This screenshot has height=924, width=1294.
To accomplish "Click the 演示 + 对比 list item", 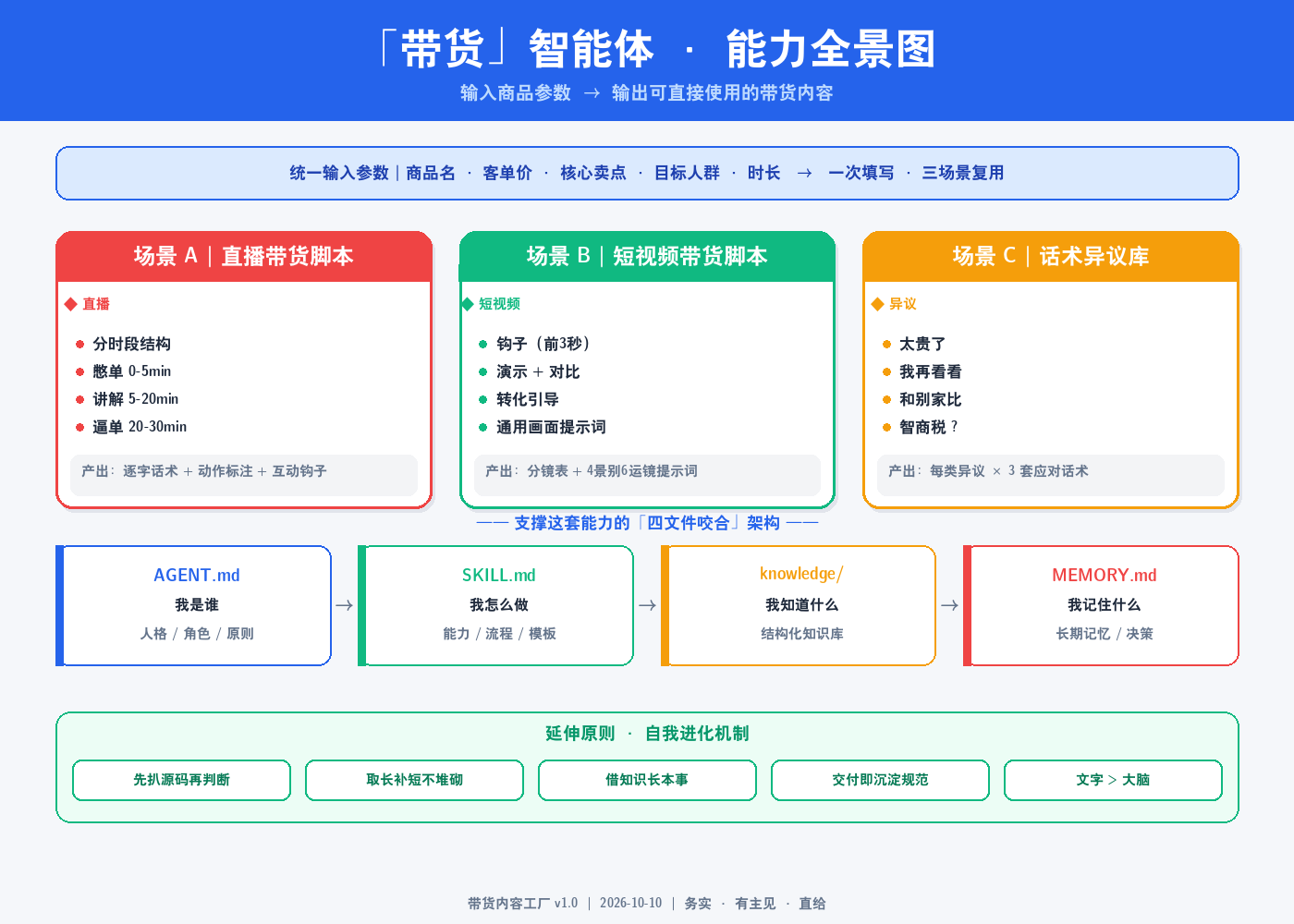I will coord(530,371).
